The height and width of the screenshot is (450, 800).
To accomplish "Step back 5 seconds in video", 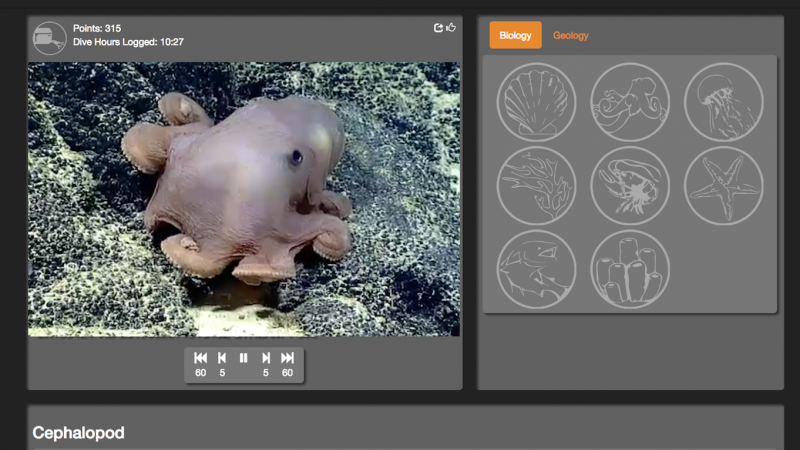I will pyautogui.click(x=222, y=358).
